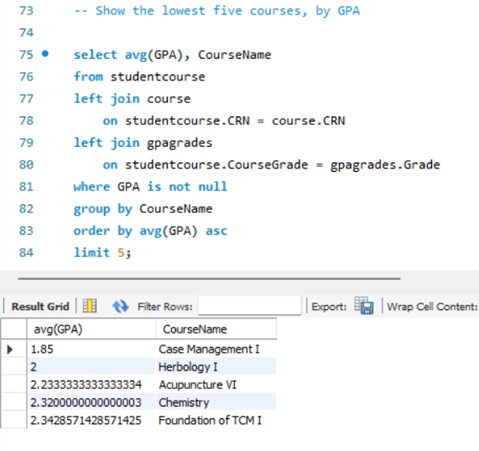Select the Foundation of TCM I cell
The height and width of the screenshot is (451, 479).
[216, 420]
